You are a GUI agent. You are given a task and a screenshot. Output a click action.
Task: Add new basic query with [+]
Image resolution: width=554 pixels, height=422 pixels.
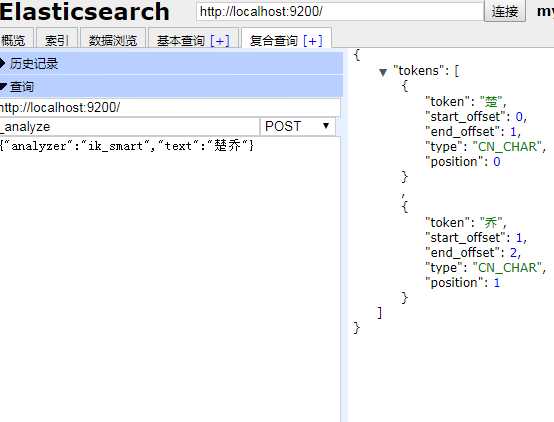click(x=220, y=41)
